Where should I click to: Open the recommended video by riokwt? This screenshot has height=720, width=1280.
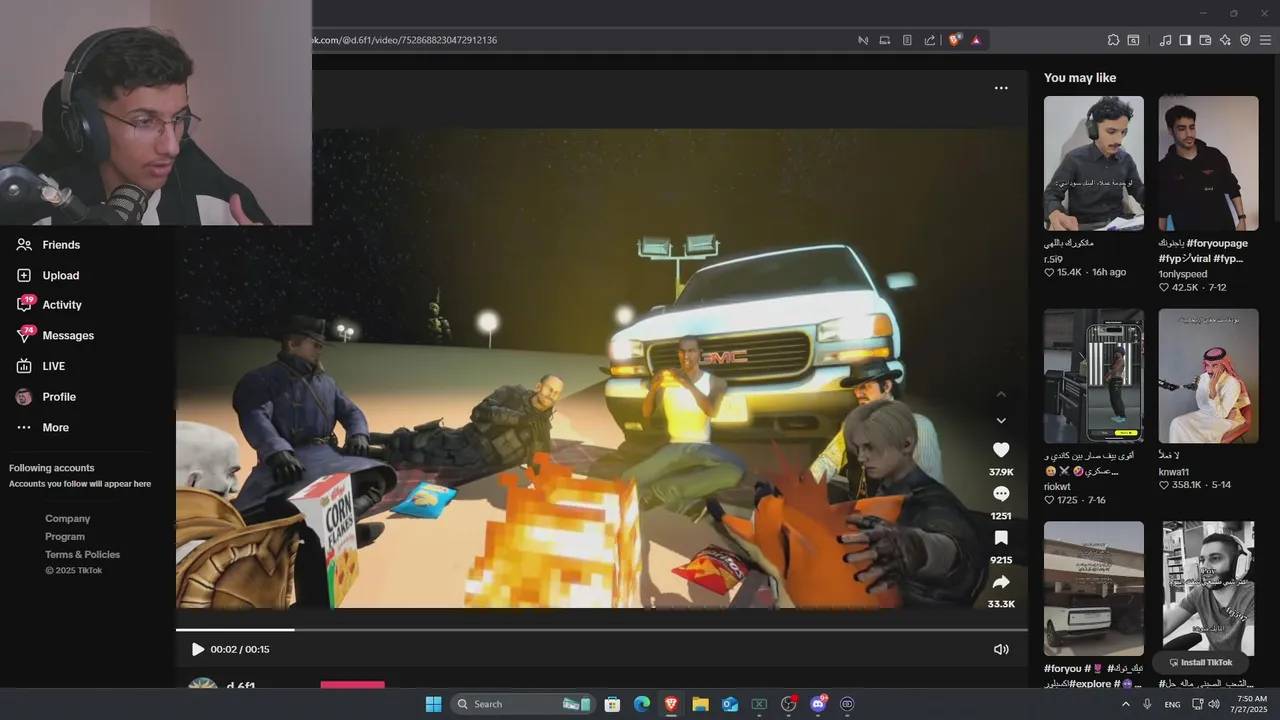point(1094,376)
